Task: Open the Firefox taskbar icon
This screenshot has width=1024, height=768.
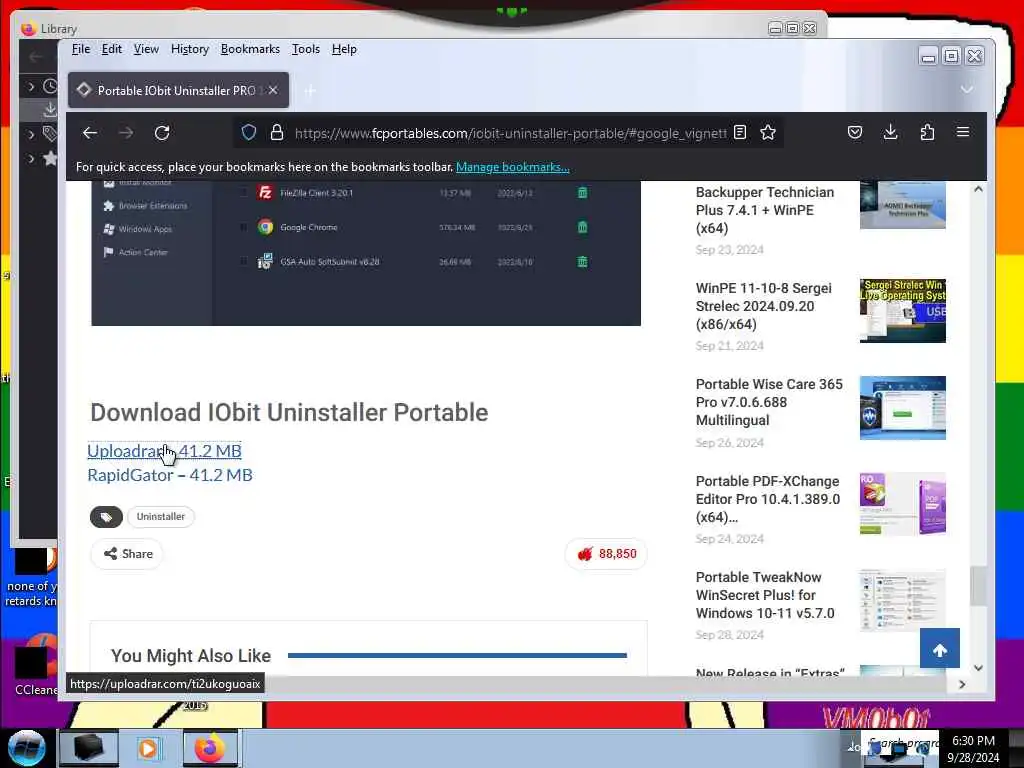Action: (x=210, y=748)
